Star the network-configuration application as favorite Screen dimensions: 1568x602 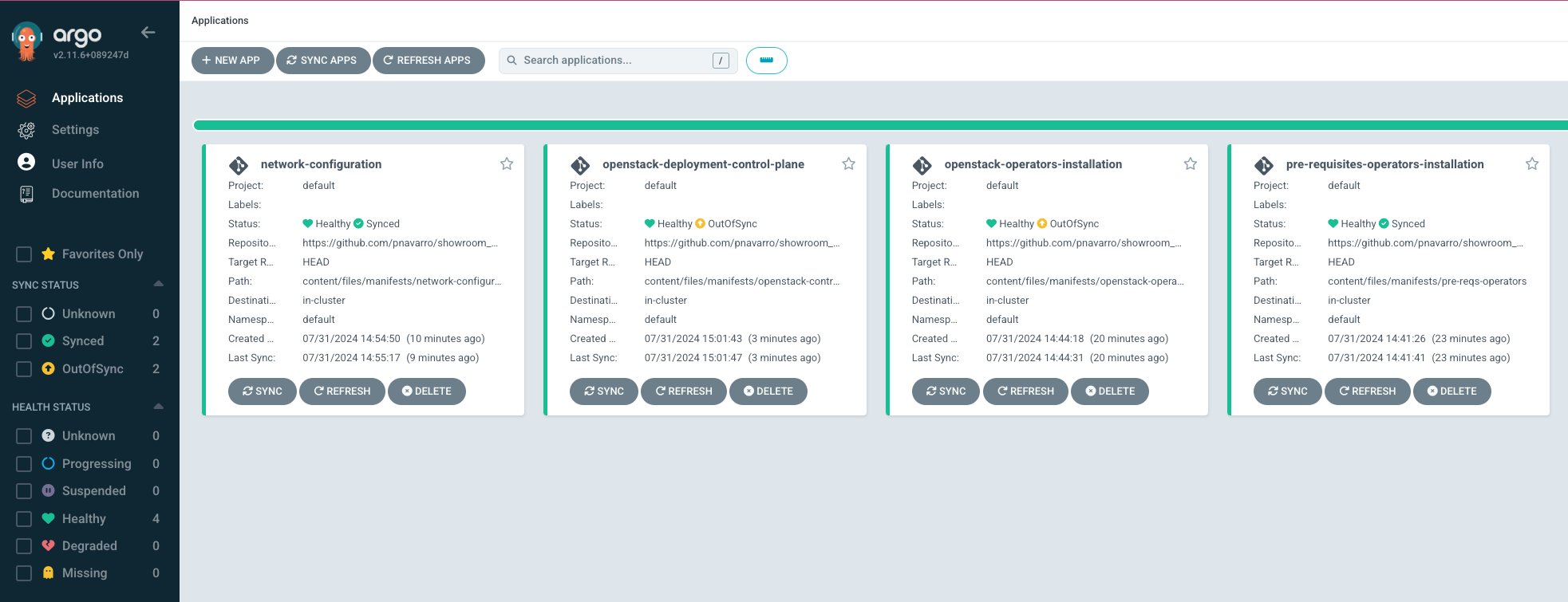point(507,164)
